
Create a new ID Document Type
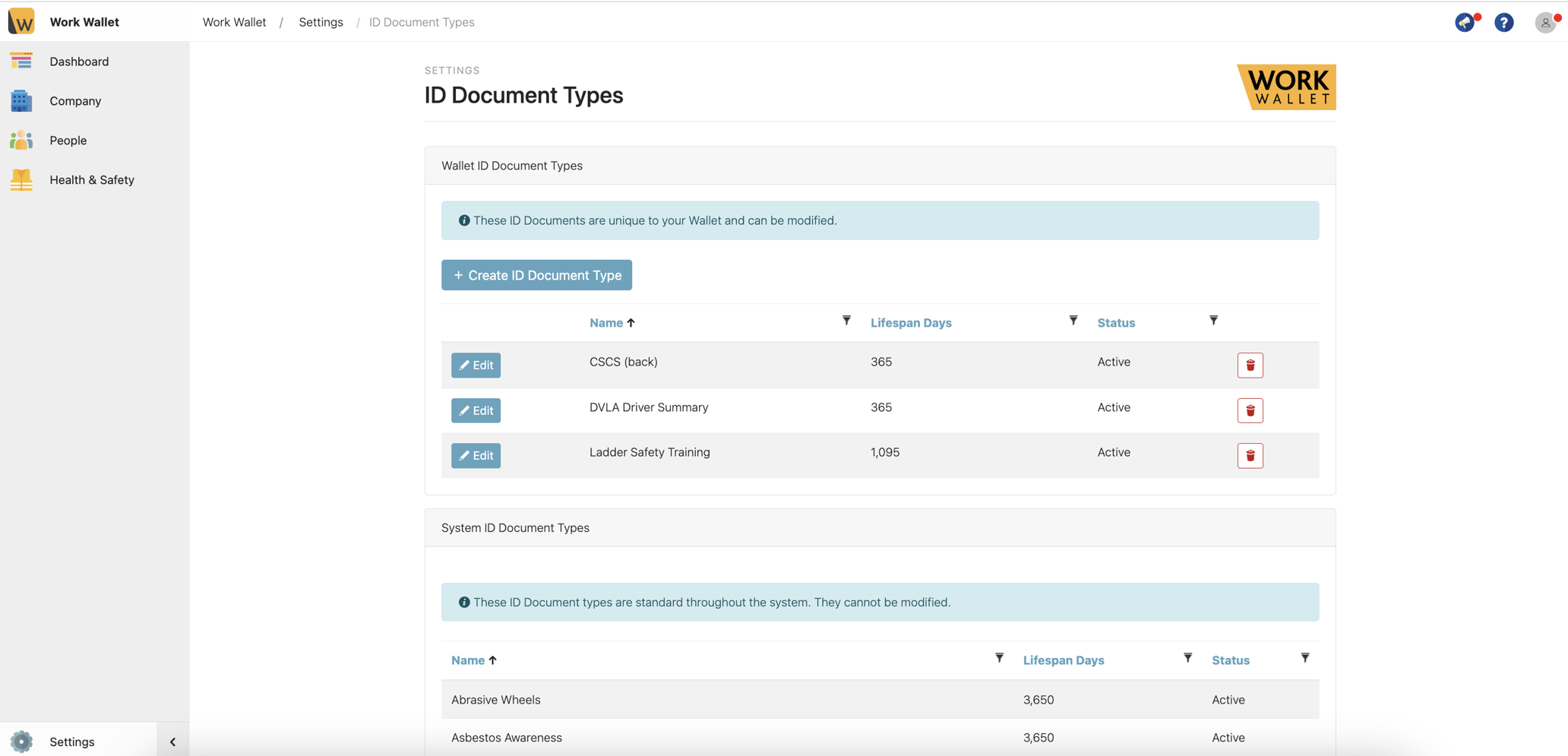coord(536,275)
